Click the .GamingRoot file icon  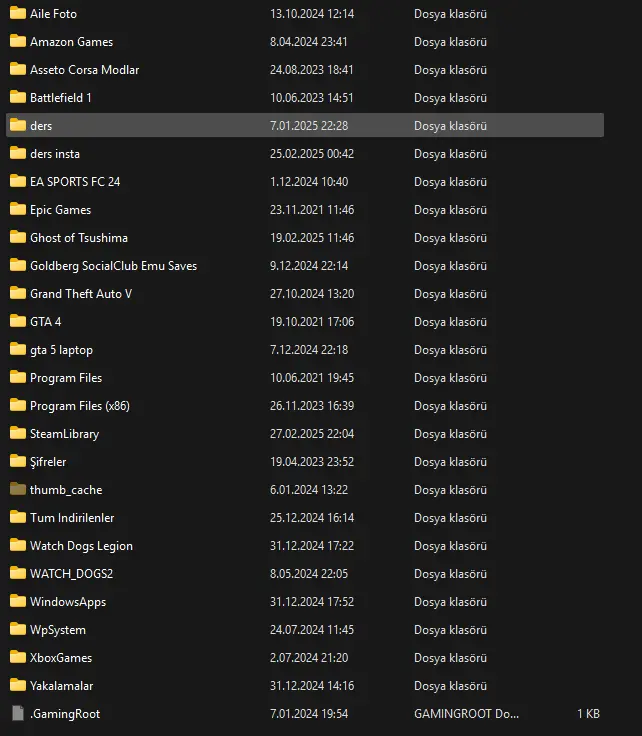point(18,713)
